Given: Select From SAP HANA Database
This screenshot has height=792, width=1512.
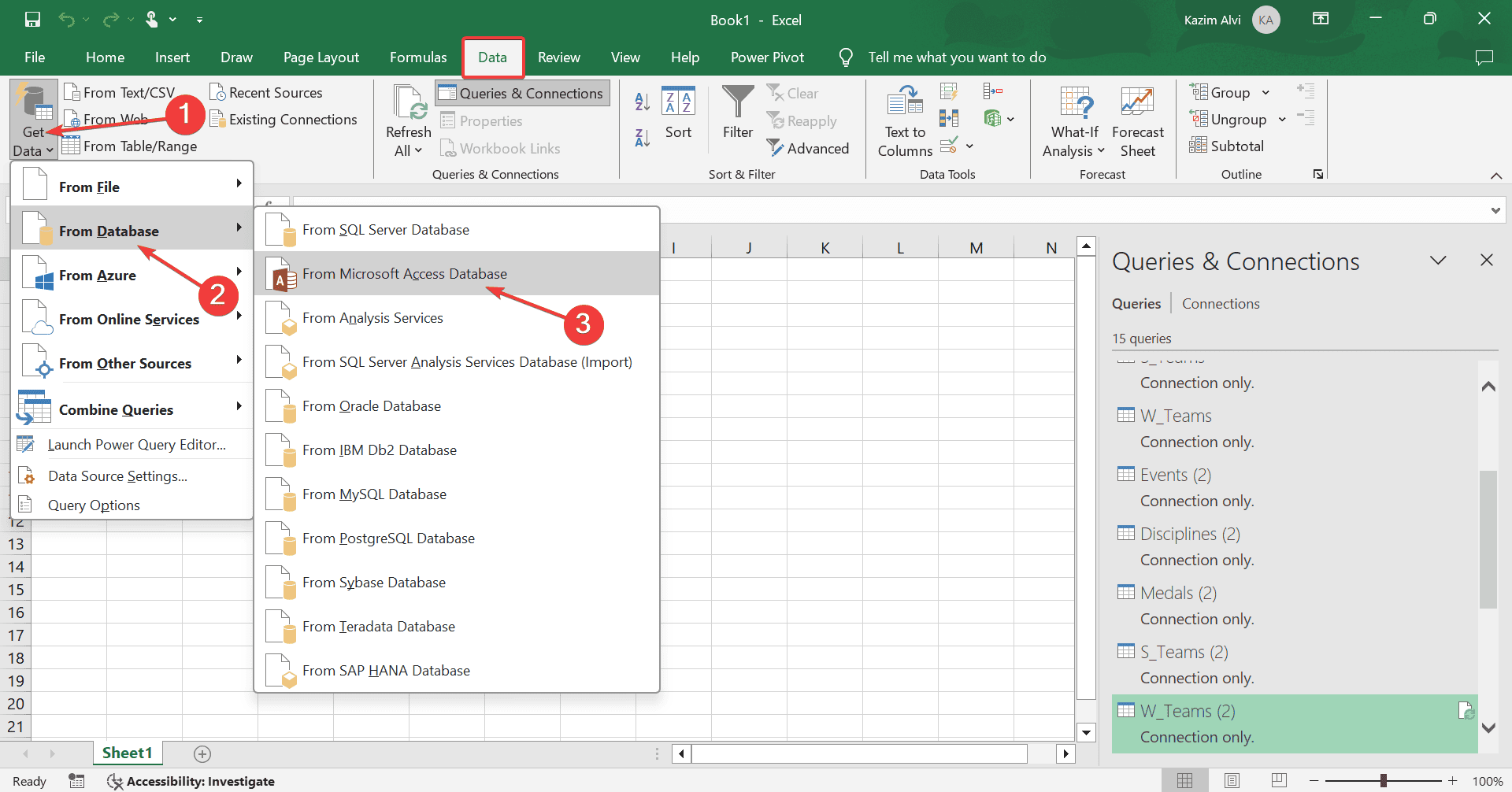Looking at the screenshot, I should 457,671.
